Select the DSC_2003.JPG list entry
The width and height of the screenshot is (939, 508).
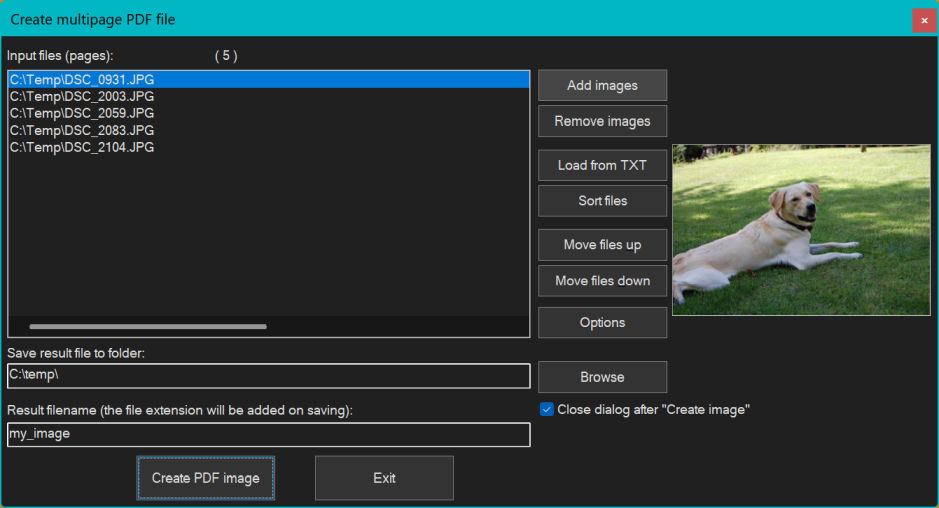click(82, 96)
